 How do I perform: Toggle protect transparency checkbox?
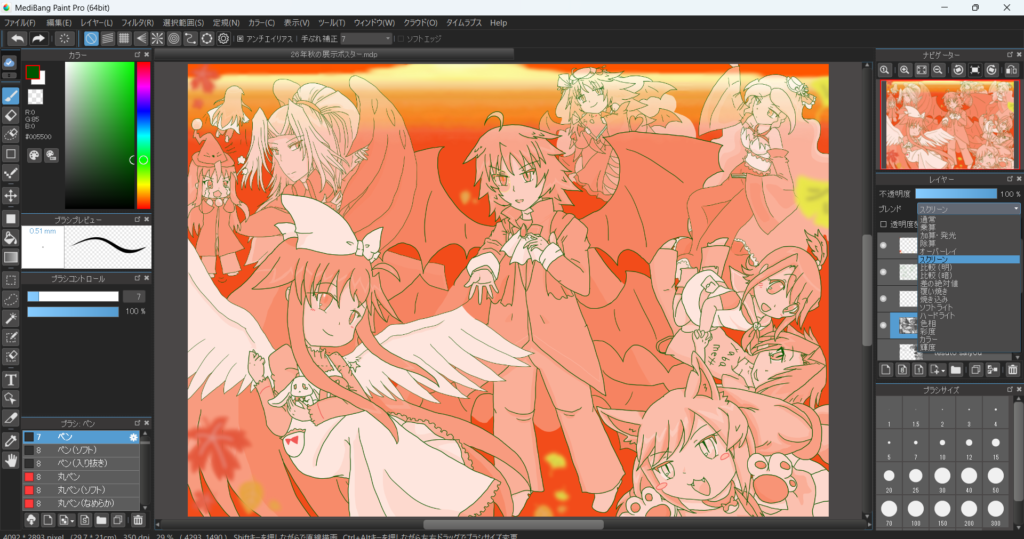coord(884,224)
